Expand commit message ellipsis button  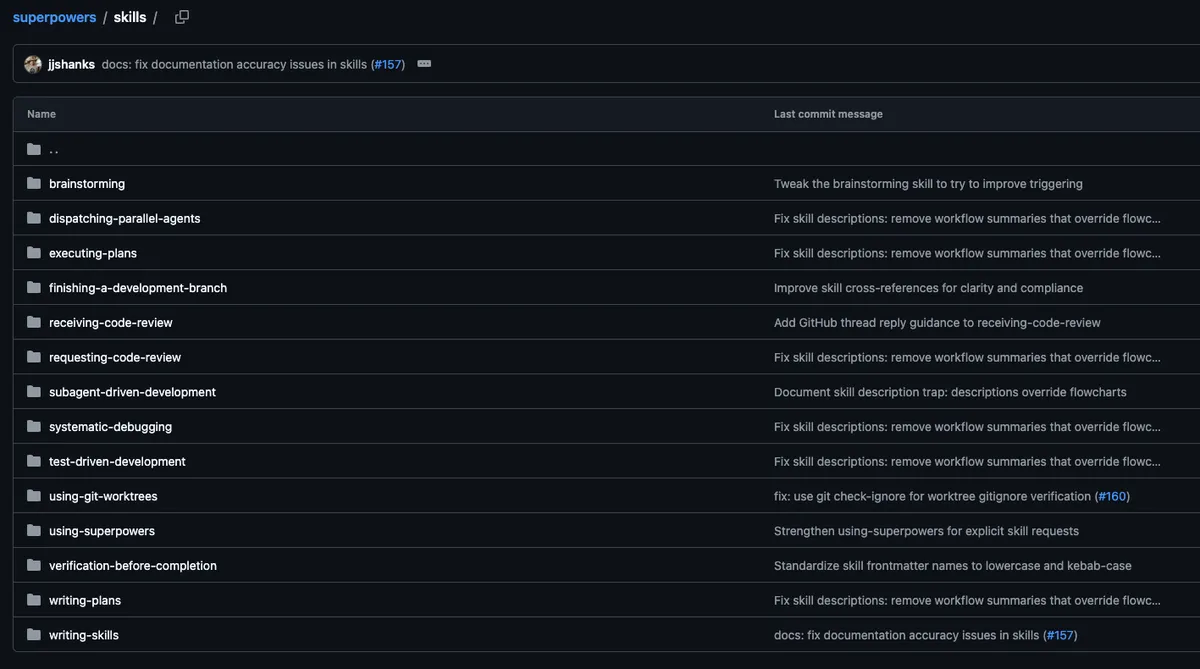pos(424,64)
